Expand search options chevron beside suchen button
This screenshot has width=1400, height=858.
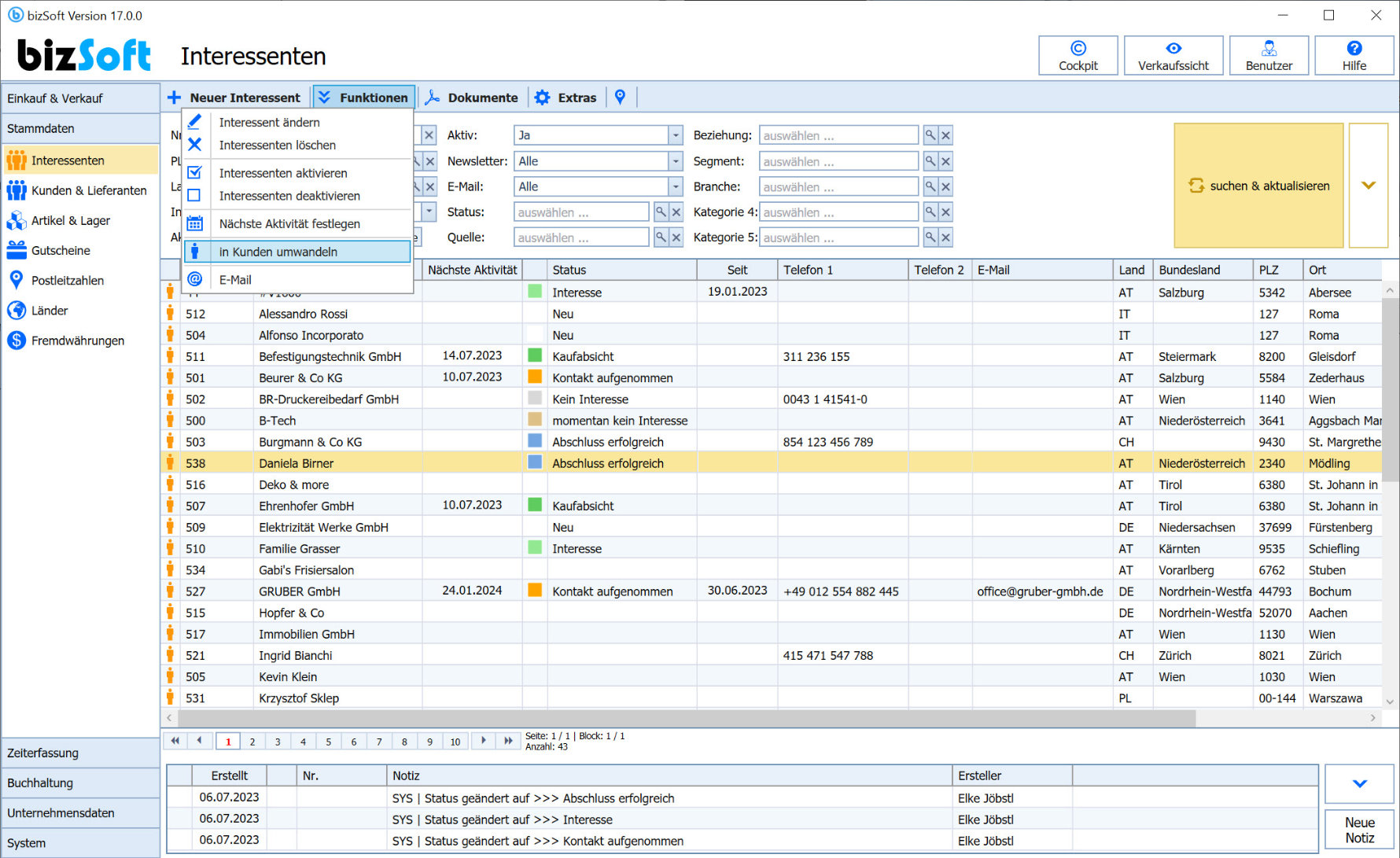click(x=1369, y=186)
